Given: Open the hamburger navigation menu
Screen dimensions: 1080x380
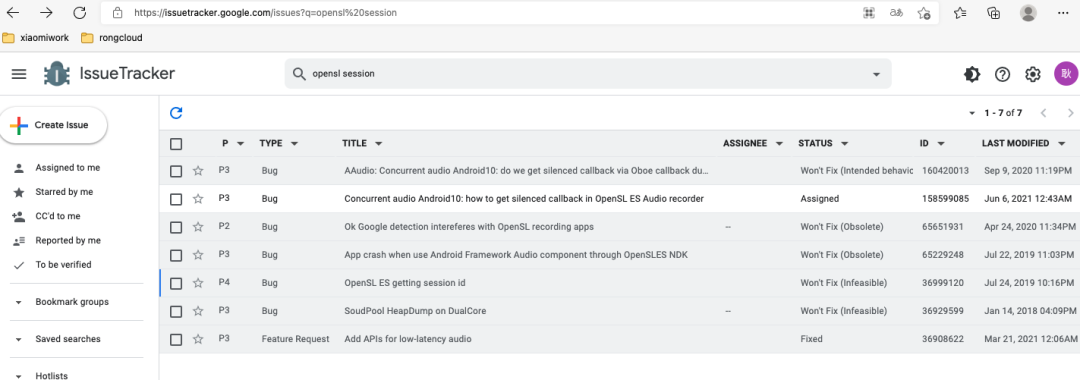Looking at the screenshot, I should [x=19, y=74].
